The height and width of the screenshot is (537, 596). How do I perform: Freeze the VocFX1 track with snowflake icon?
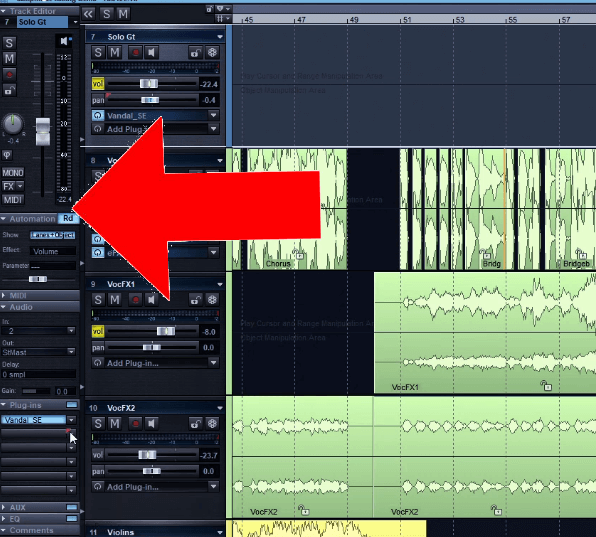point(212,300)
